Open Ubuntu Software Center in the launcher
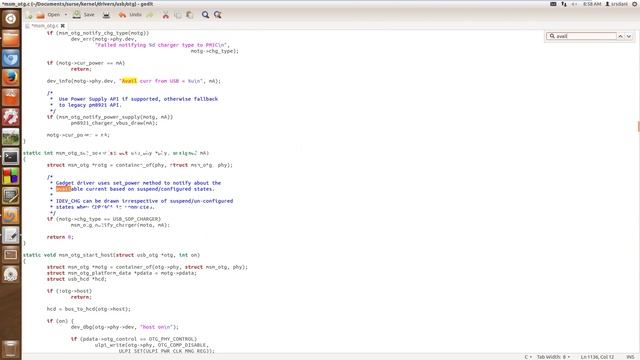The width and height of the screenshot is (640, 360). tap(11, 97)
